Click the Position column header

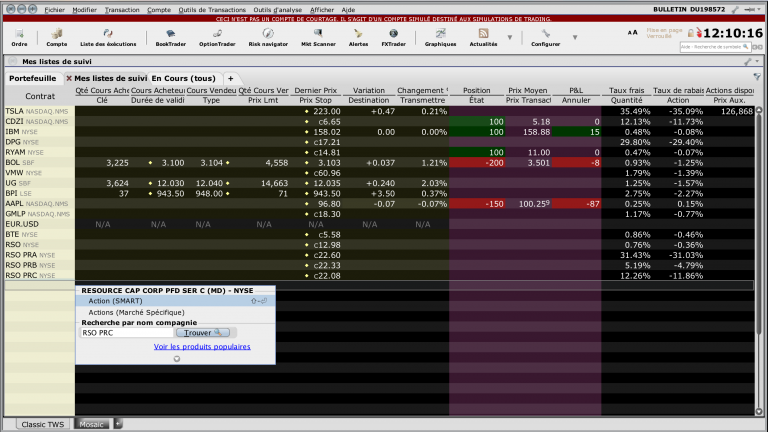[x=477, y=91]
